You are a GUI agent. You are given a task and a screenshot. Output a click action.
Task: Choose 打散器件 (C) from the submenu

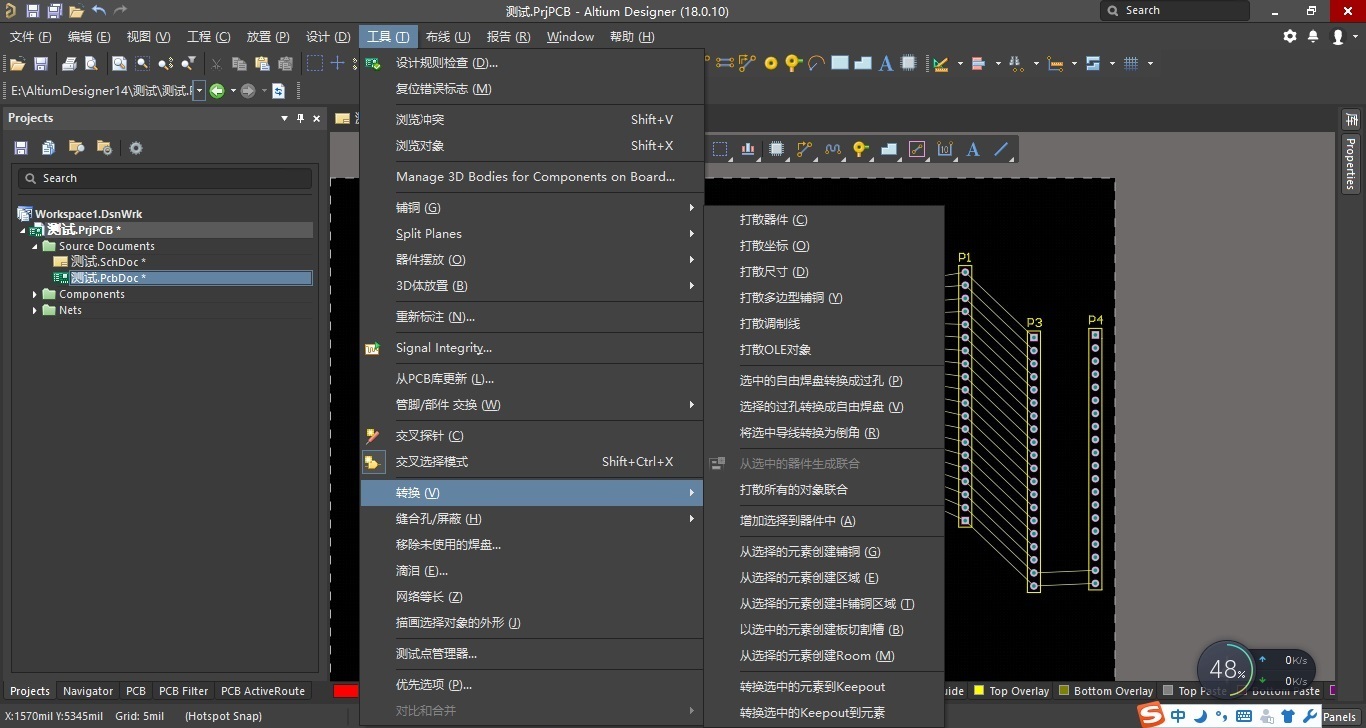coord(773,220)
